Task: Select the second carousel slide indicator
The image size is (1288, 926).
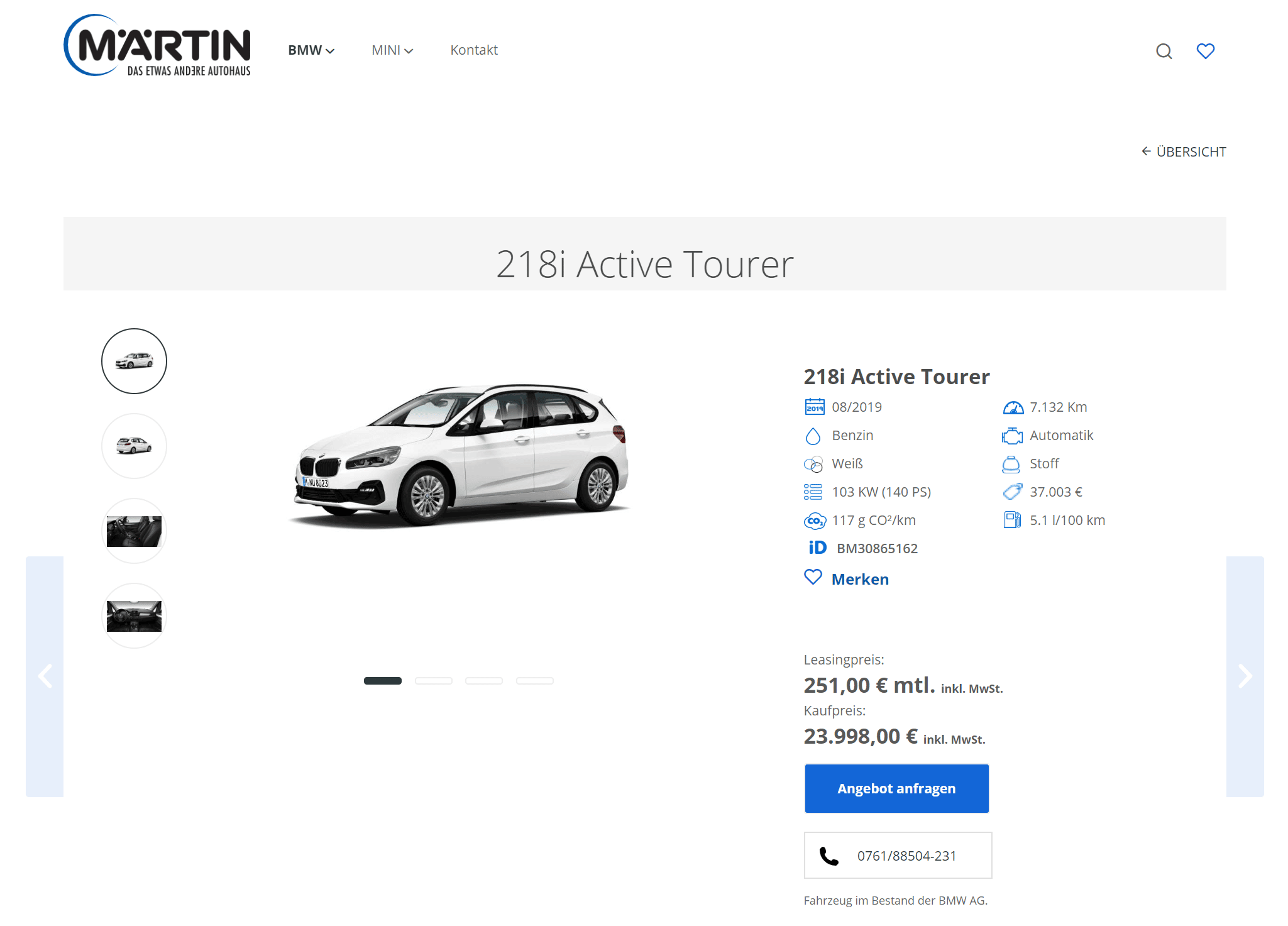Action: pyautogui.click(x=434, y=681)
